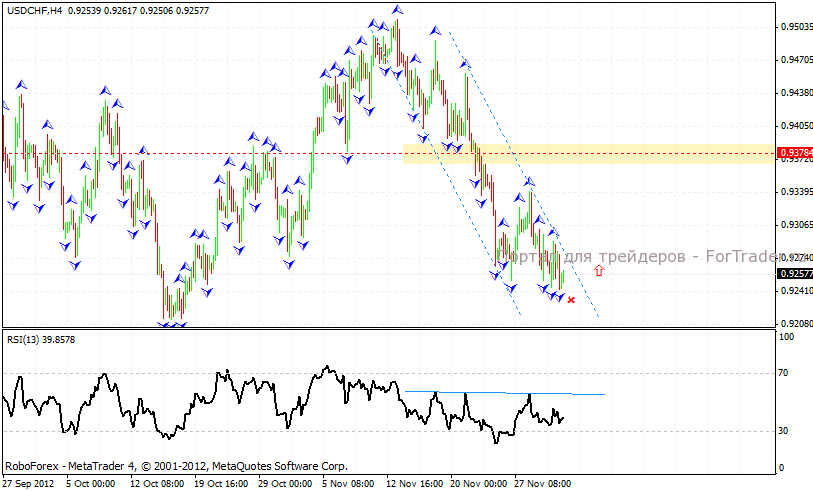Viewport: 813px width, 491px height.
Task: Select the RSI 30 level label
Action: pos(786,431)
